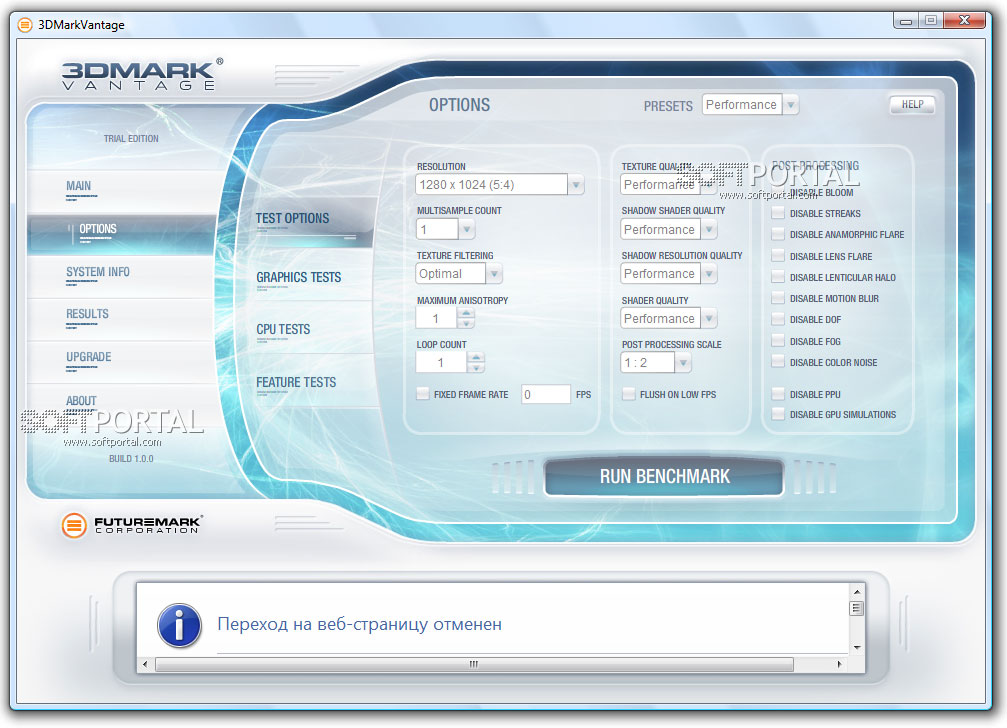Switch to Feature Tests tab
Image resolution: width=1007 pixels, height=728 pixels.
(x=296, y=383)
